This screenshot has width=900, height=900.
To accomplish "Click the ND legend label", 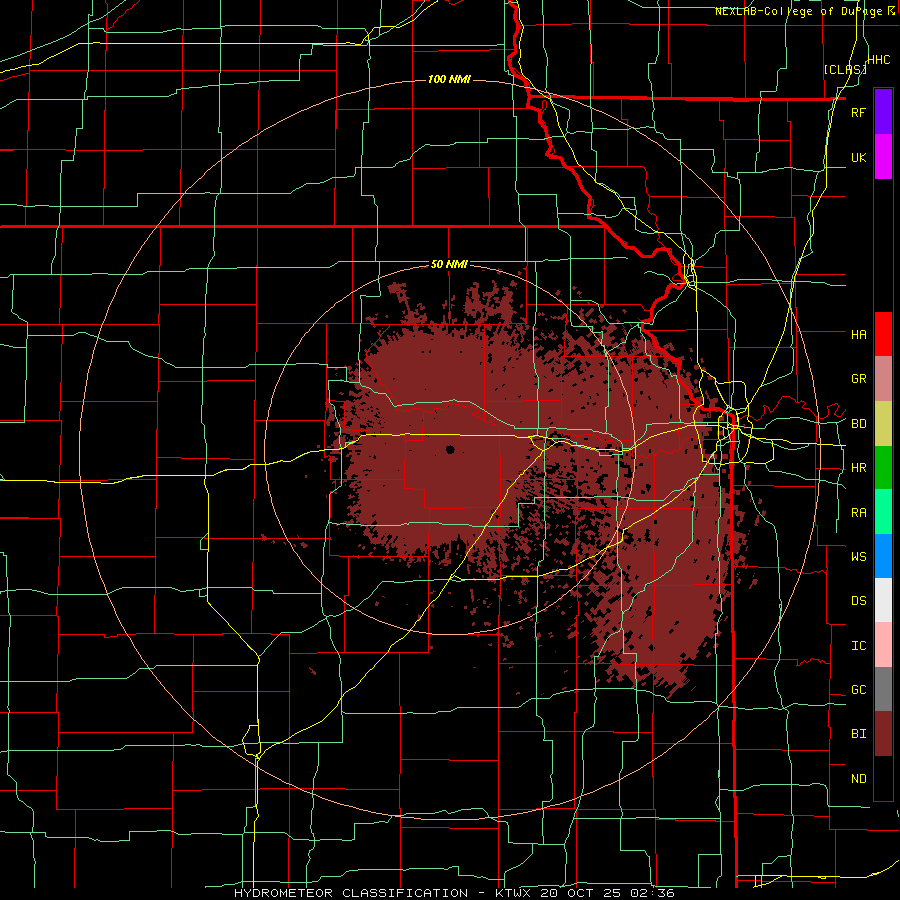I will 858,779.
